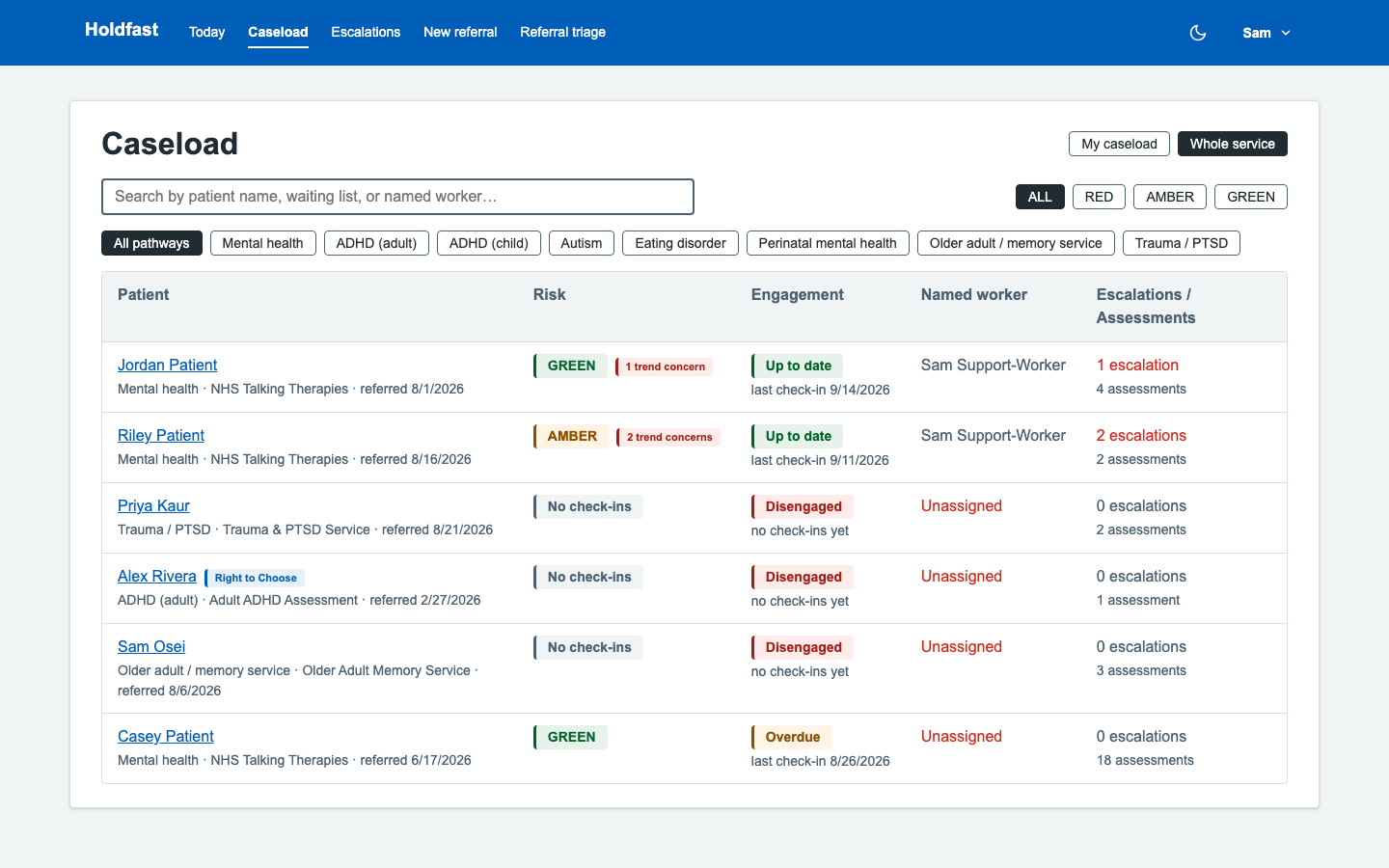This screenshot has height=868, width=1389.
Task: Click the 2 trend concerns badge
Action: point(668,437)
